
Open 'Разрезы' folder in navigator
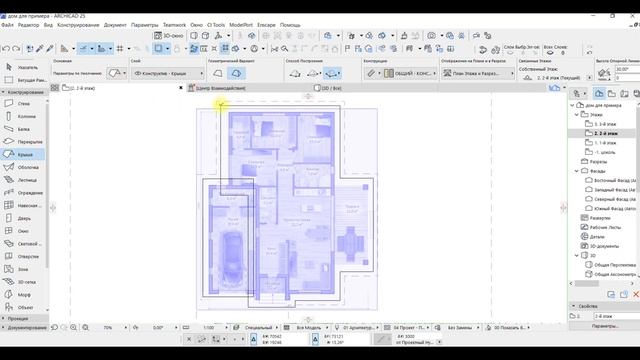594,162
